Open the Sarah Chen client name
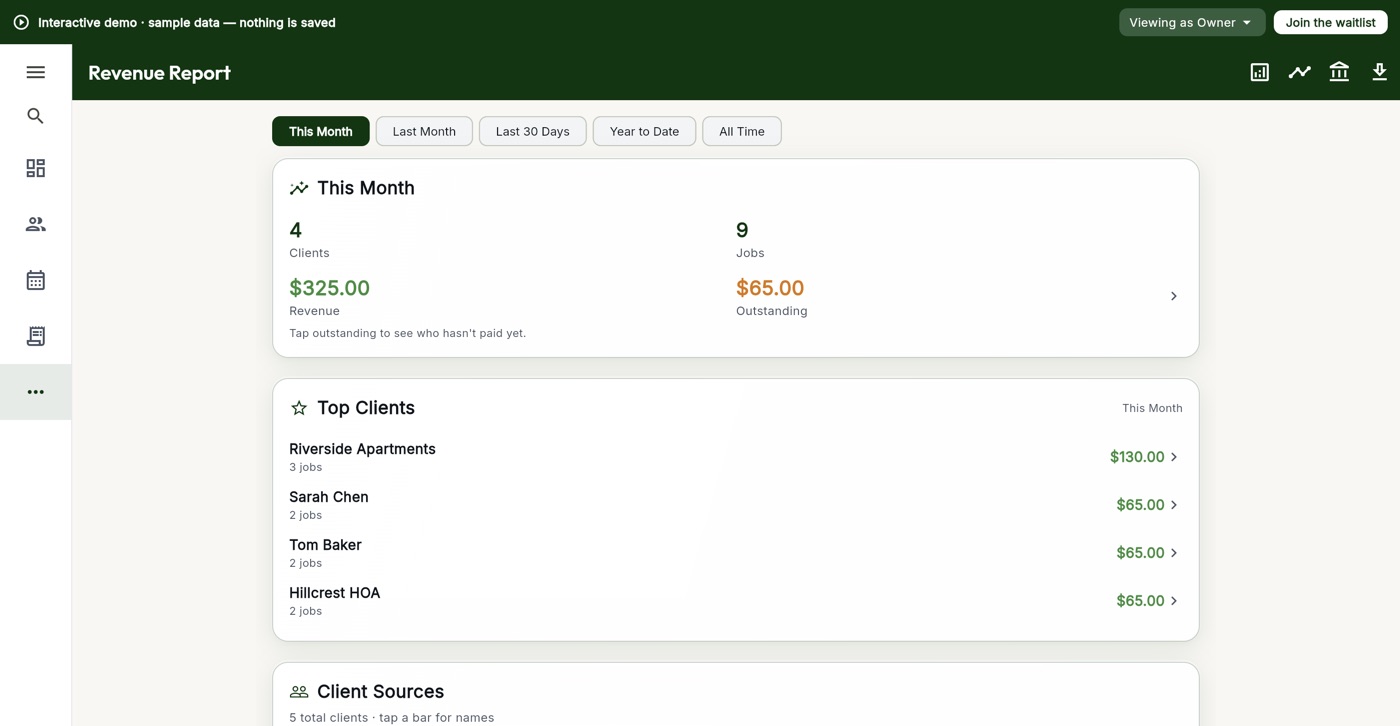This screenshot has height=726, width=1400. [x=329, y=497]
